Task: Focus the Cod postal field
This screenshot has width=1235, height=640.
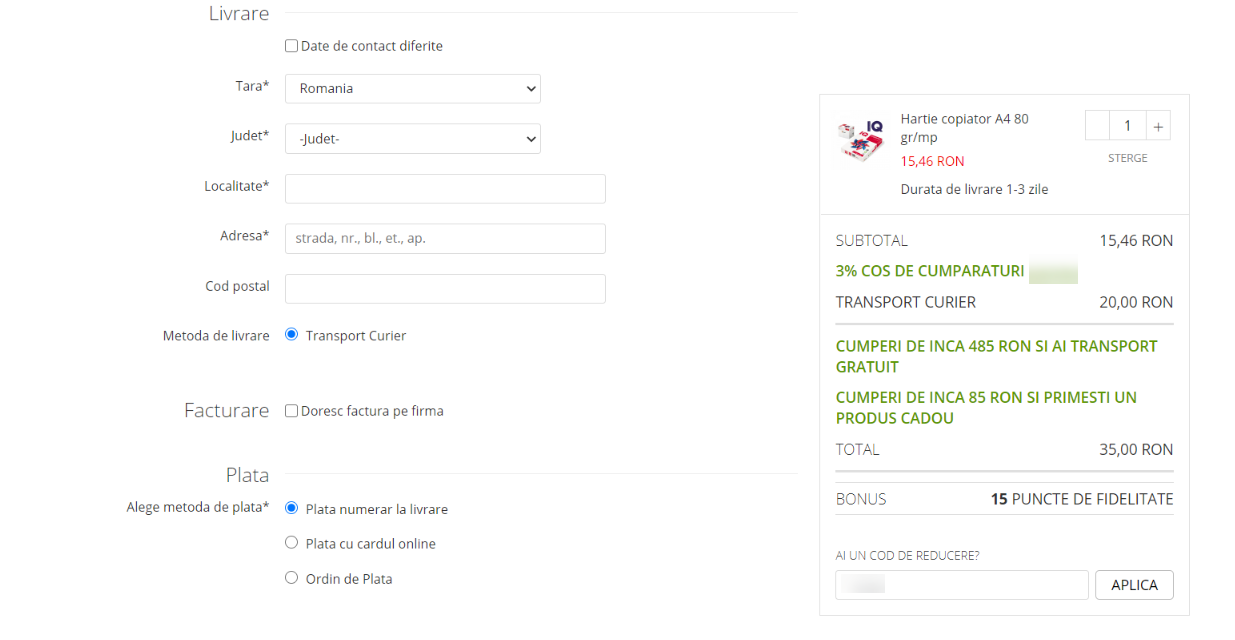Action: [445, 289]
